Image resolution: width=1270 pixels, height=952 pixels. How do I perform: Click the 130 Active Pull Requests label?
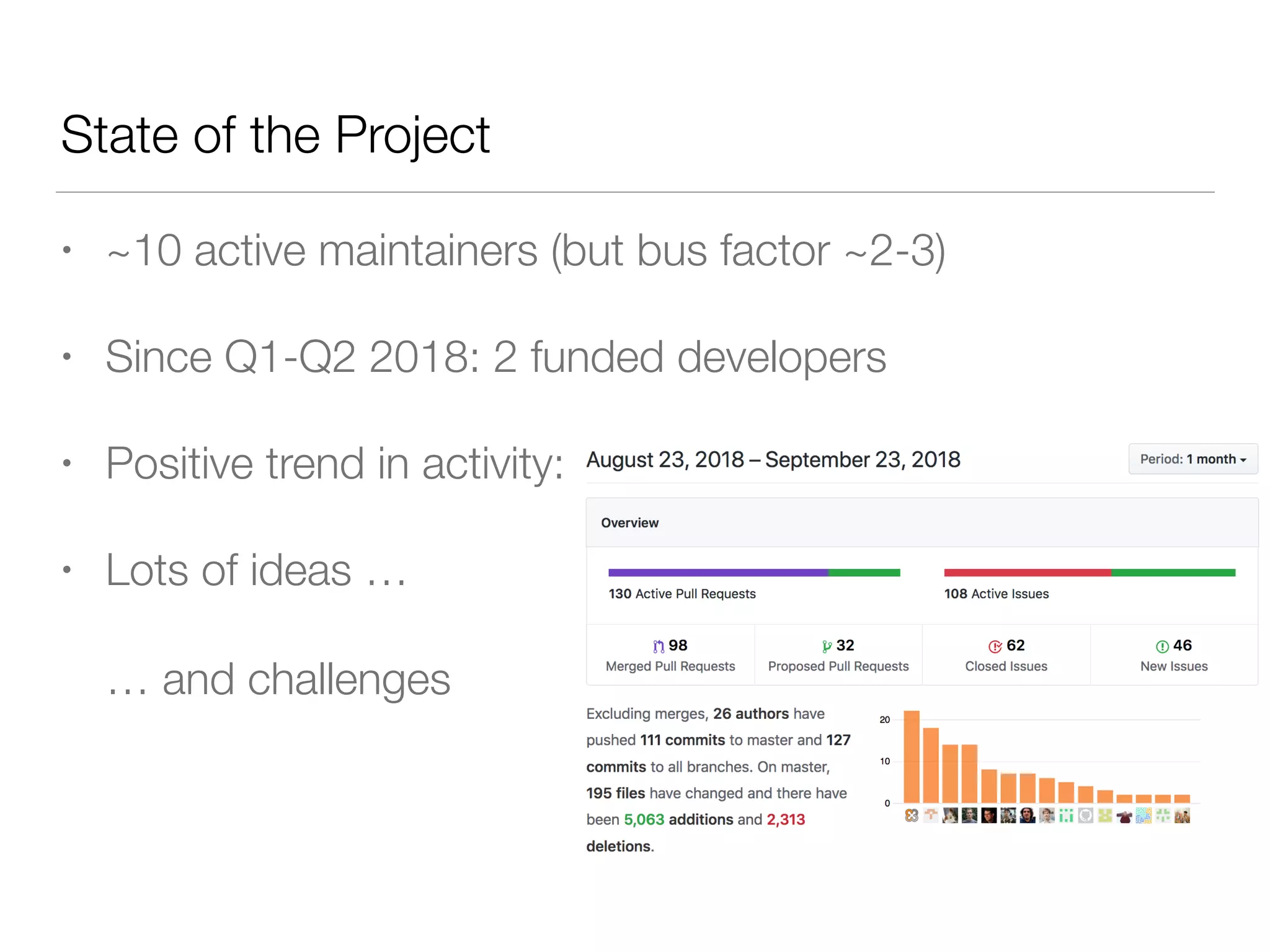click(682, 594)
